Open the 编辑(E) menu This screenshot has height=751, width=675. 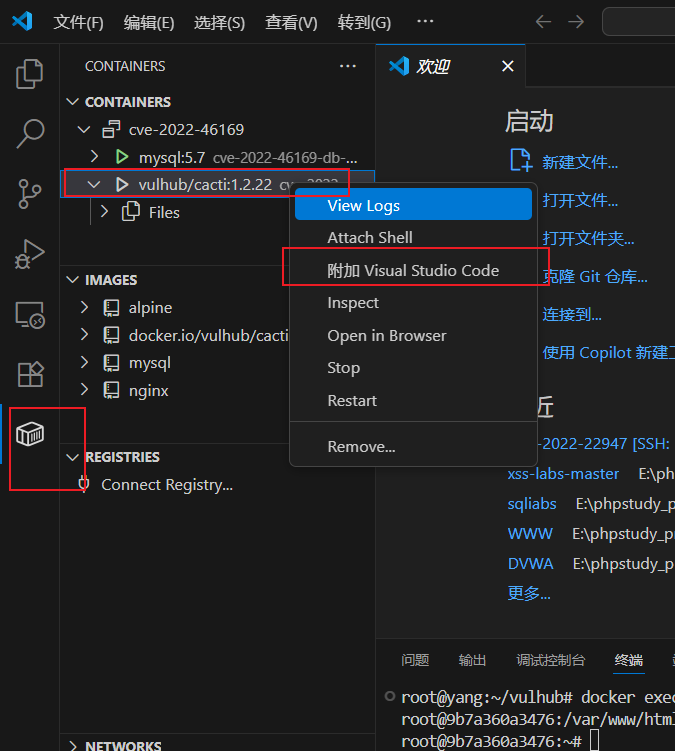point(149,23)
